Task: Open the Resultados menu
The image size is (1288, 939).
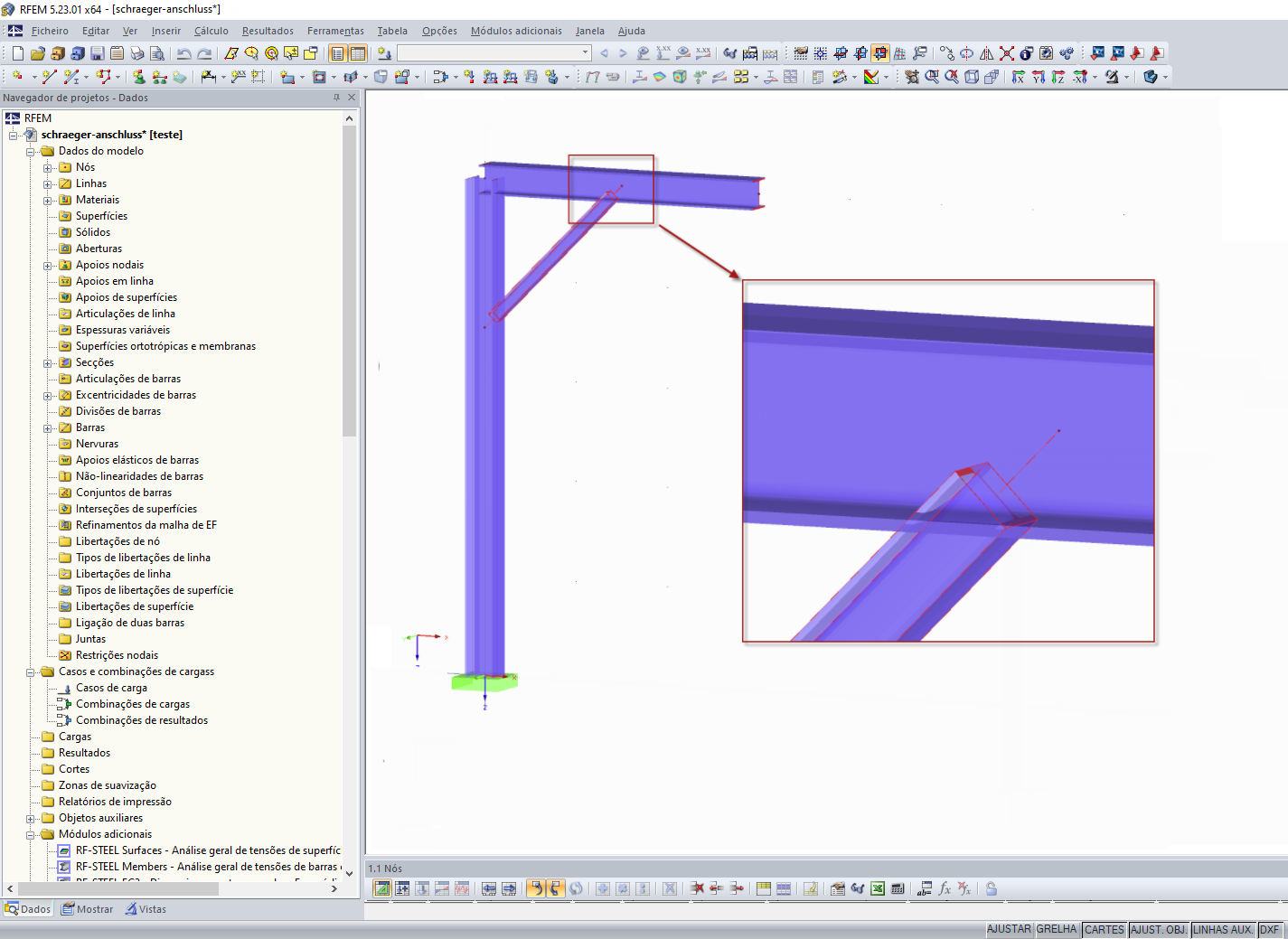Action: [268, 31]
